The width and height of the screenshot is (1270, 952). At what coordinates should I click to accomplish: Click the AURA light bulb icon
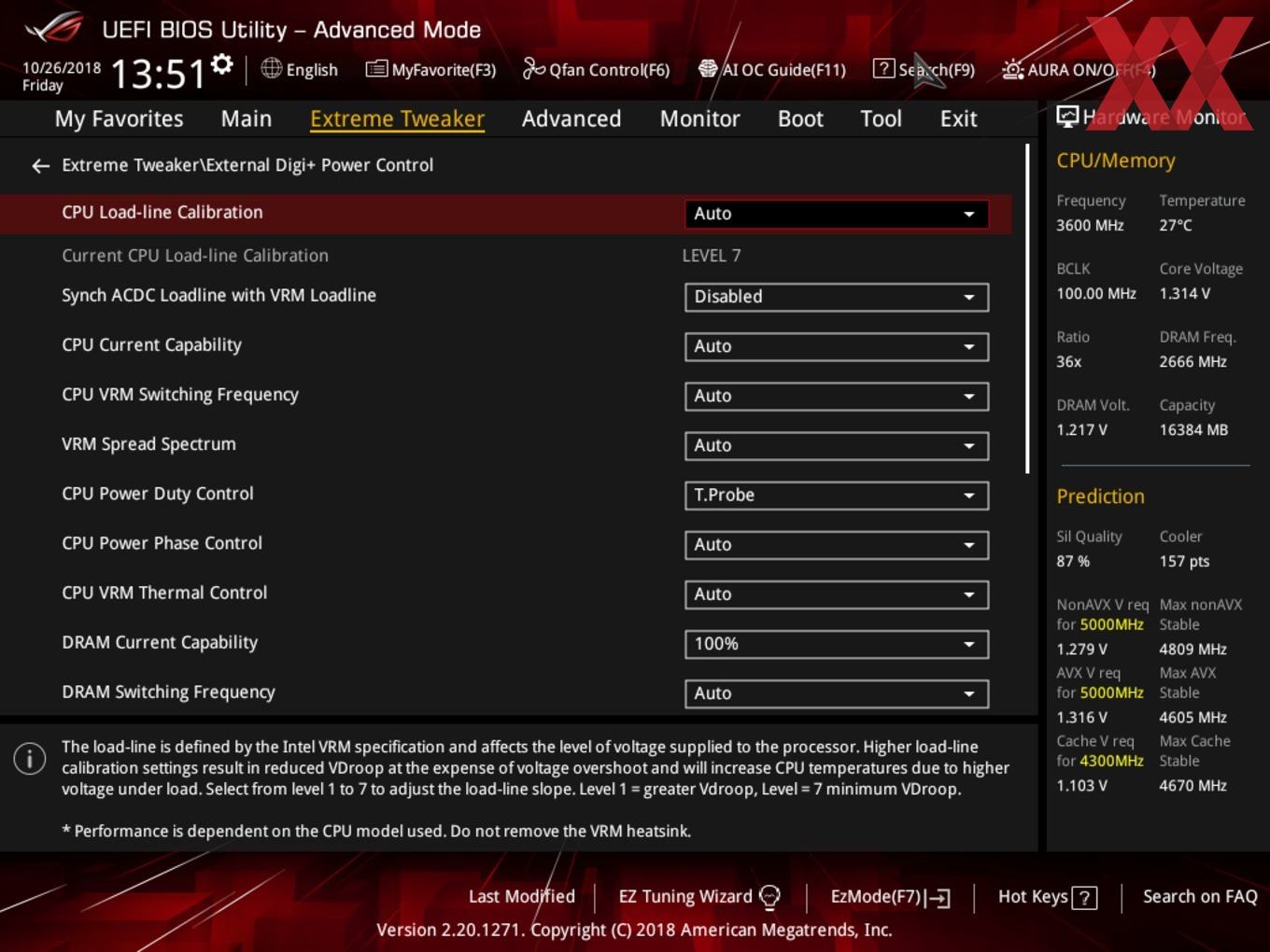tap(1012, 69)
